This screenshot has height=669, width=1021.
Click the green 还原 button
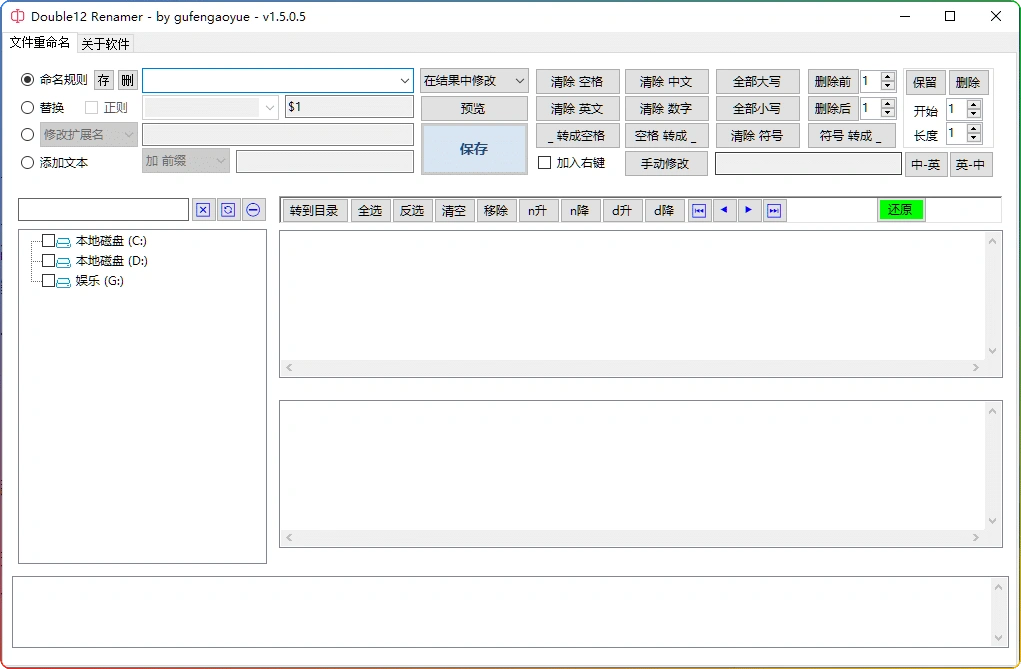(899, 210)
